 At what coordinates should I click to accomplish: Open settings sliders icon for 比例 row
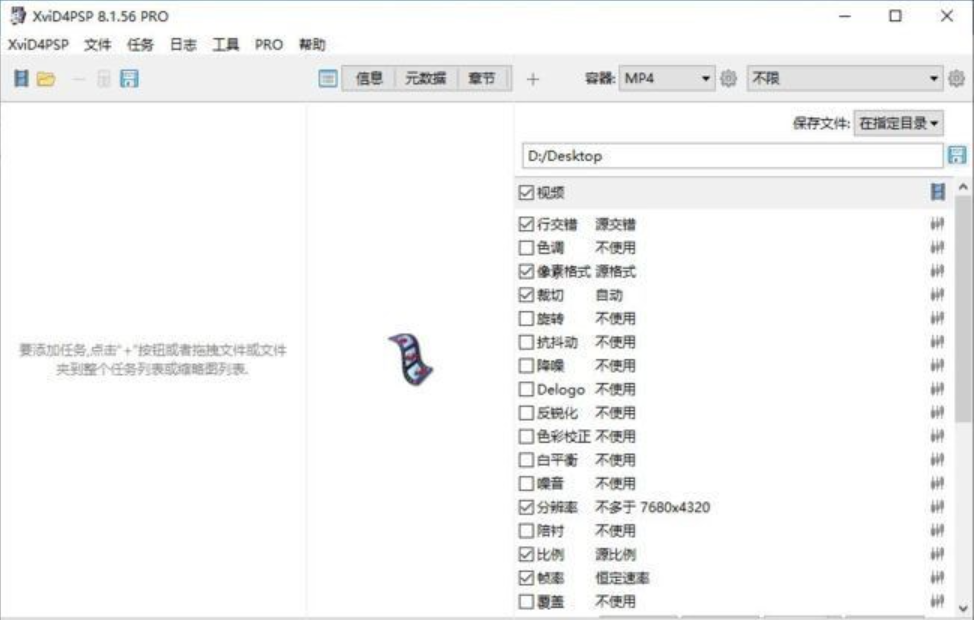coord(937,554)
